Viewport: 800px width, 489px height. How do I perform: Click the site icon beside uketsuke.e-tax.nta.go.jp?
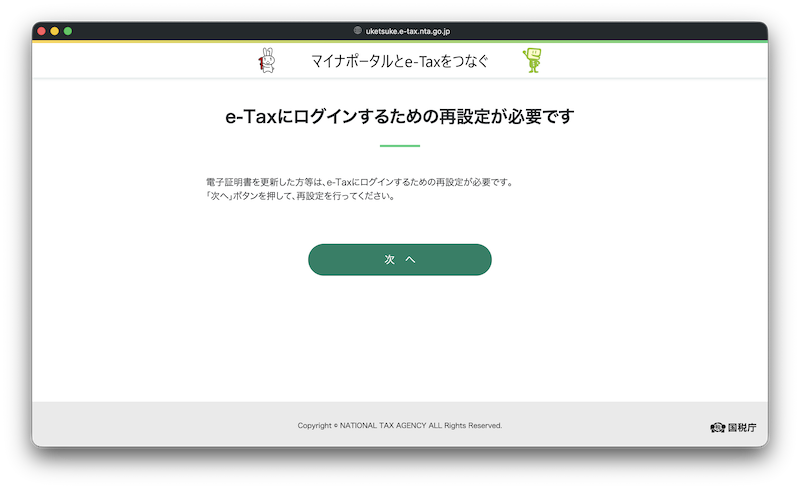click(358, 31)
